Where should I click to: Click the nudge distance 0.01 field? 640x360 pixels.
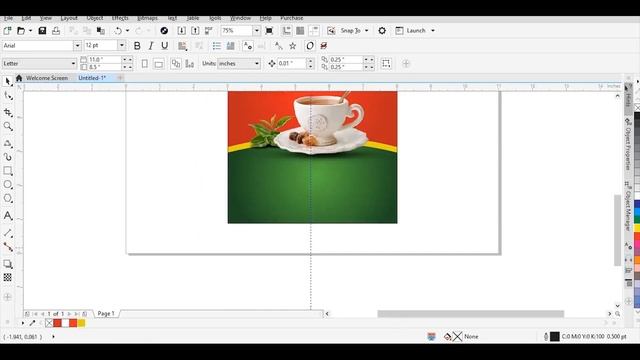[291, 64]
